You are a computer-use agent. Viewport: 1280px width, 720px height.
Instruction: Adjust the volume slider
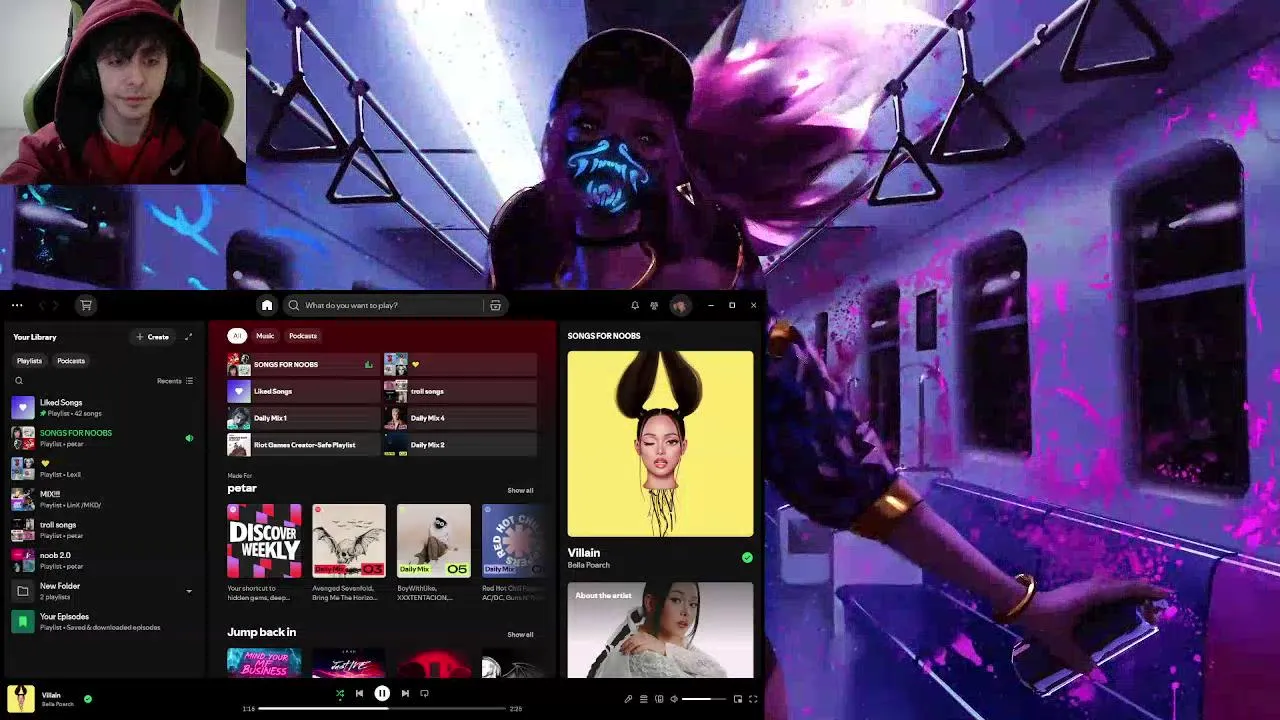[x=703, y=699]
